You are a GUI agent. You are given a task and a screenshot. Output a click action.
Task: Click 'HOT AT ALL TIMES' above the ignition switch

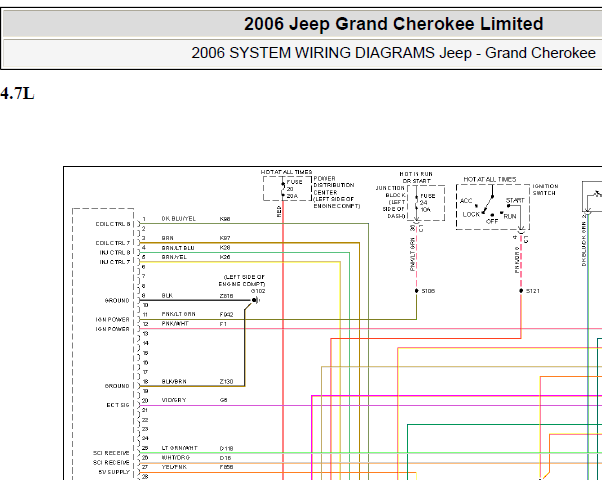tap(490, 179)
